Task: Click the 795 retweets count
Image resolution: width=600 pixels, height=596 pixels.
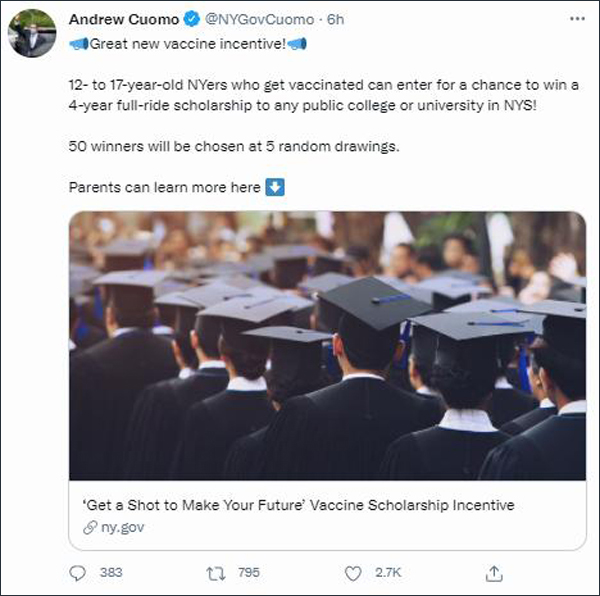Action: pyautogui.click(x=248, y=572)
